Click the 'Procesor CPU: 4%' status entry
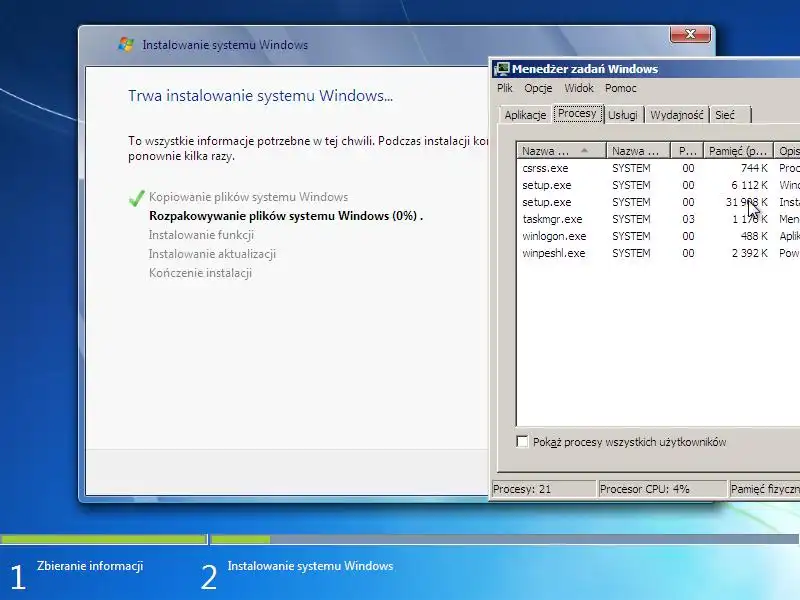This screenshot has width=800, height=600. [x=662, y=489]
